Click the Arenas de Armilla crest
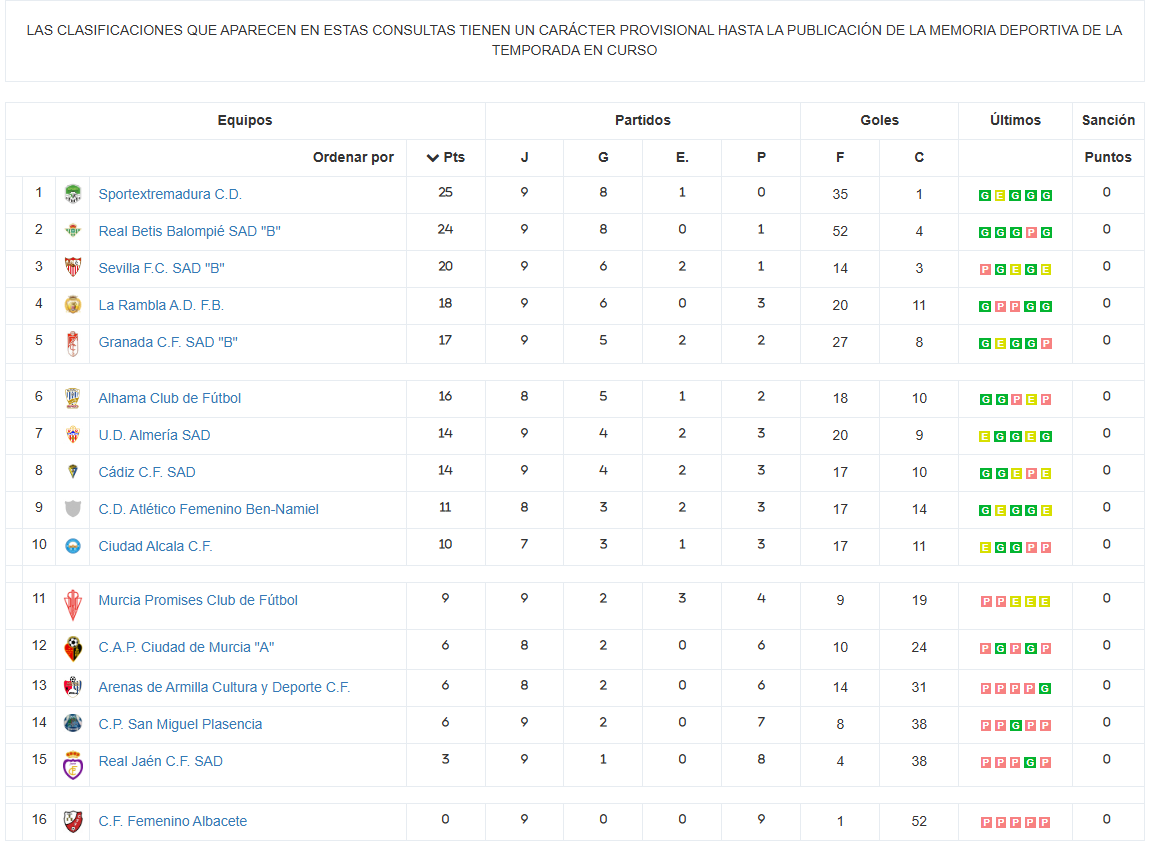Image resolution: width=1166 pixels, height=843 pixels. click(x=73, y=687)
